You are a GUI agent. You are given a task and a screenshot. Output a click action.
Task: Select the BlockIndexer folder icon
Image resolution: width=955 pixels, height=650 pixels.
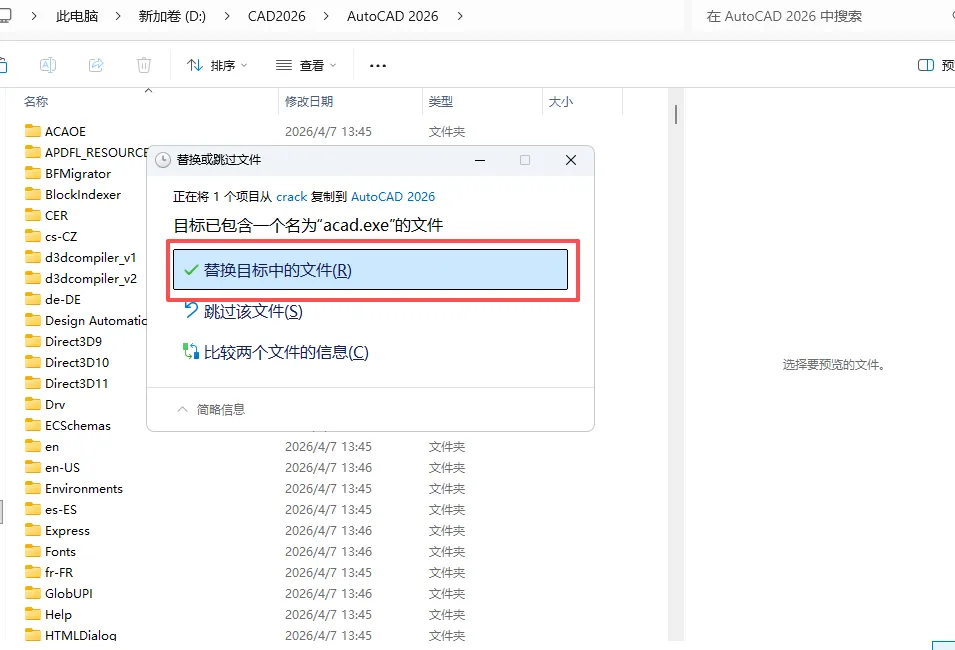click(33, 194)
